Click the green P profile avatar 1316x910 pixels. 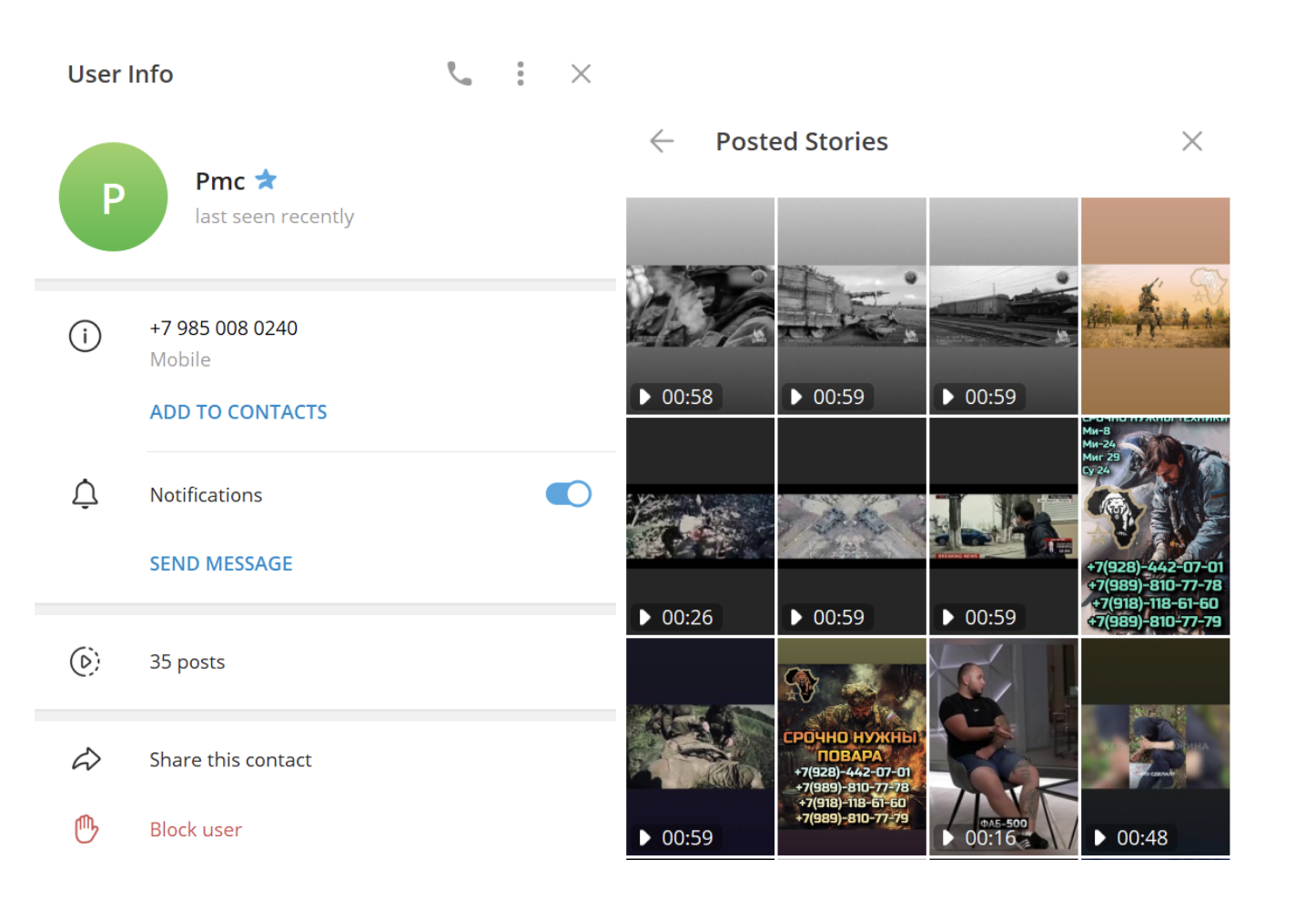113,197
